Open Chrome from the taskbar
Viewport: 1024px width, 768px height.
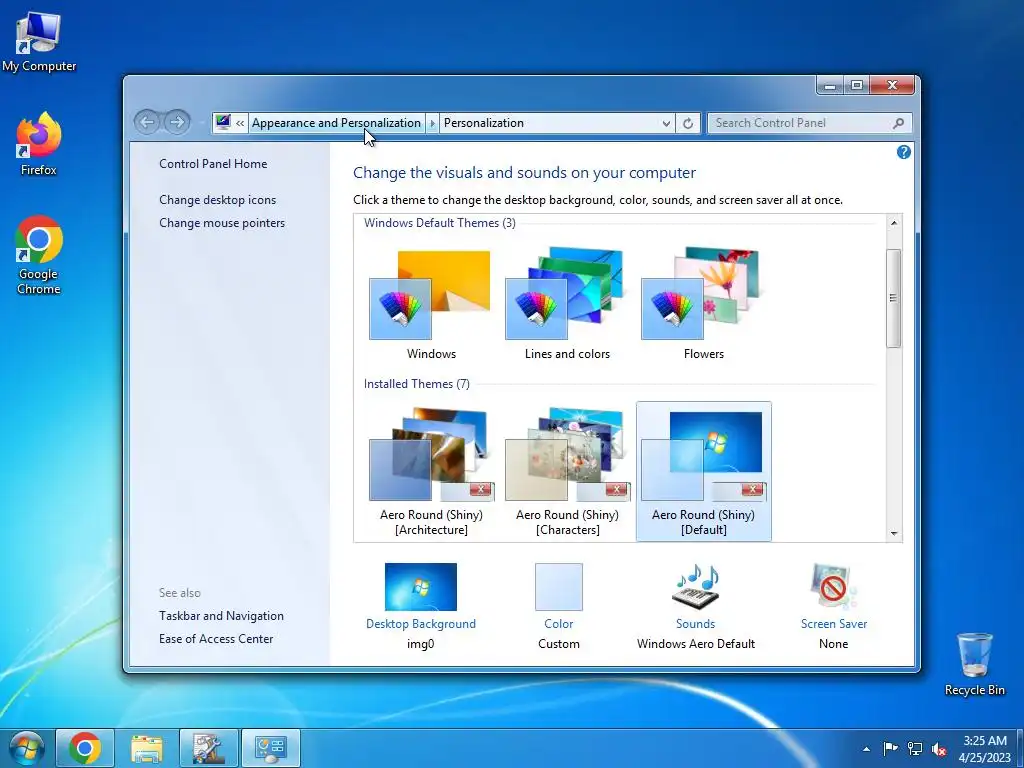(85, 748)
